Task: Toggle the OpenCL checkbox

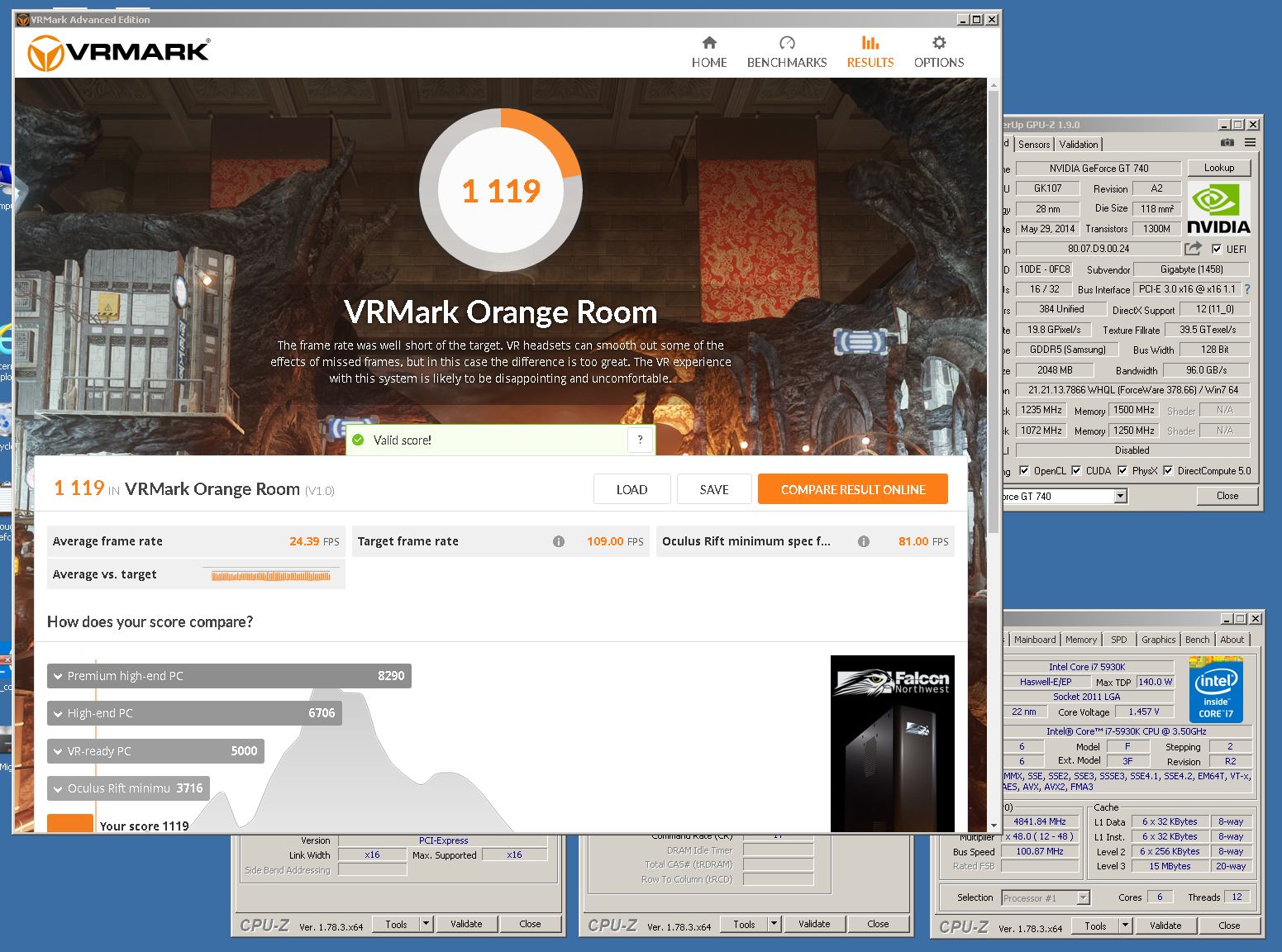Action: pos(1025,471)
